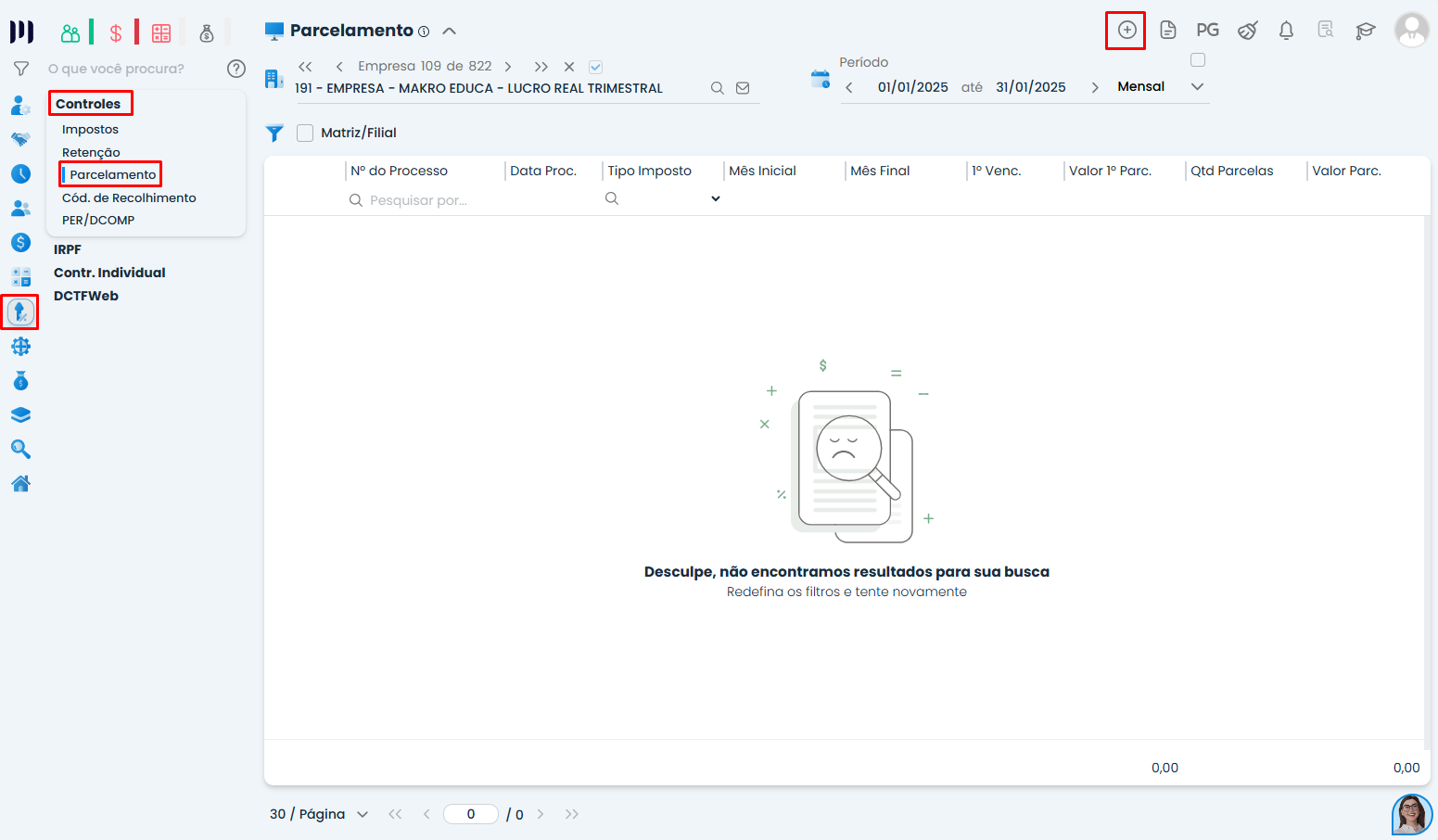Click the envelope icon next to company name
Image resolution: width=1438 pixels, height=840 pixels.
click(743, 88)
